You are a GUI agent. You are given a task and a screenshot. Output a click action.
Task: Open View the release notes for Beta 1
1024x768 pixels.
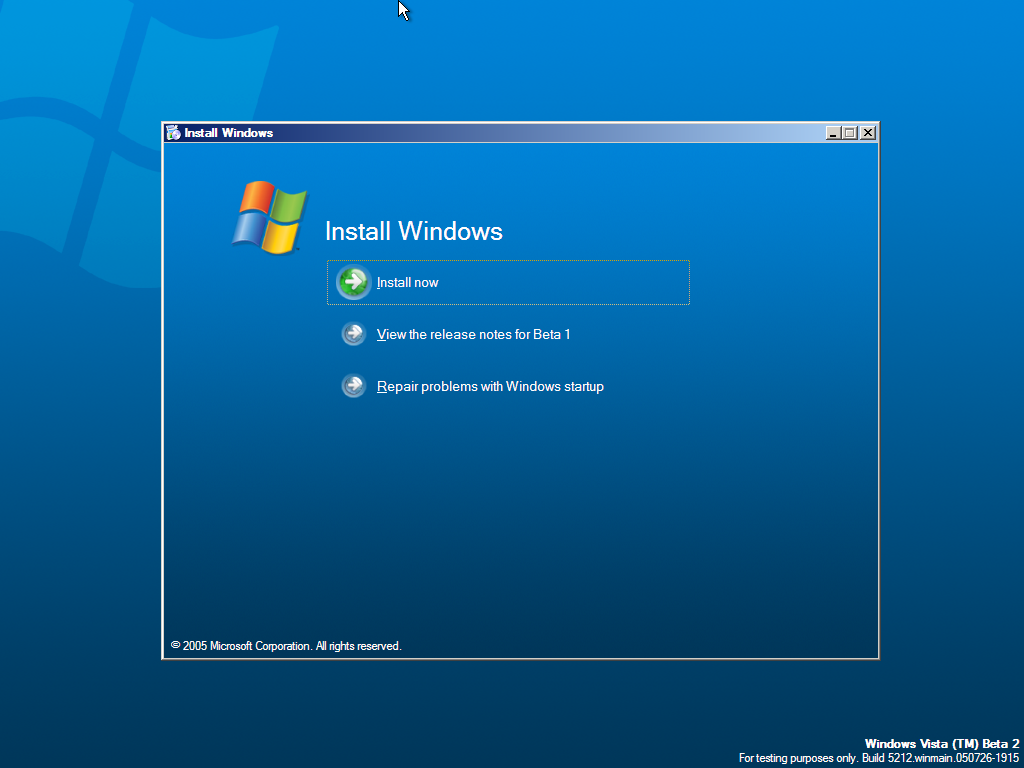pyautogui.click(x=473, y=334)
